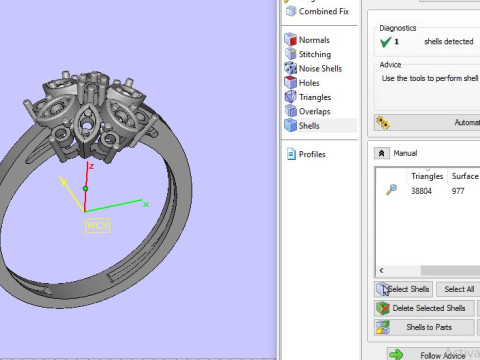Open the Noise Shells fix page

pos(313,68)
